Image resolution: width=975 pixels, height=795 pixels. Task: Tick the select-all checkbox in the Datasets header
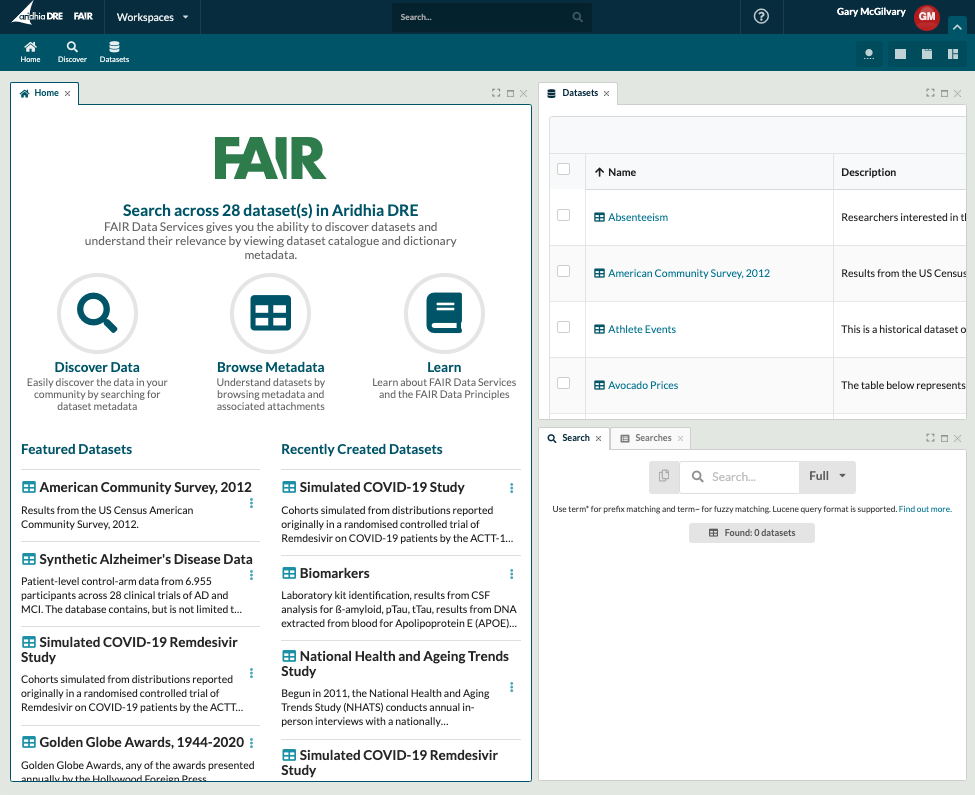pos(563,169)
